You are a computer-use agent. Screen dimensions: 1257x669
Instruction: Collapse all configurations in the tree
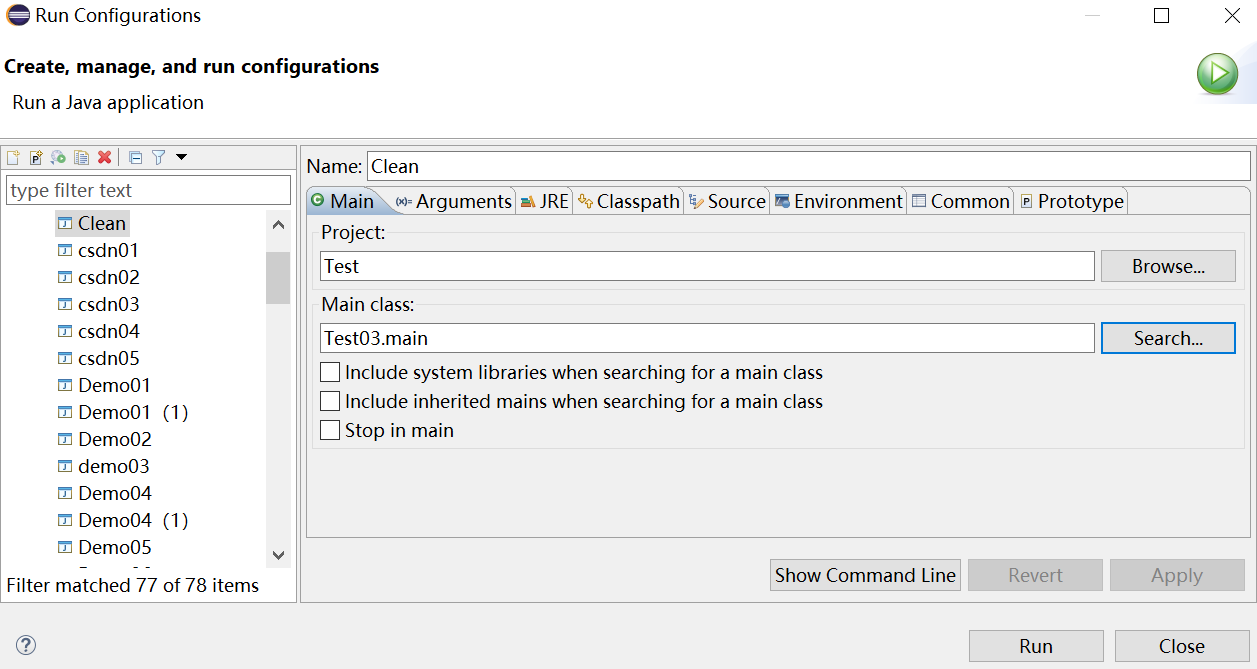[136, 157]
